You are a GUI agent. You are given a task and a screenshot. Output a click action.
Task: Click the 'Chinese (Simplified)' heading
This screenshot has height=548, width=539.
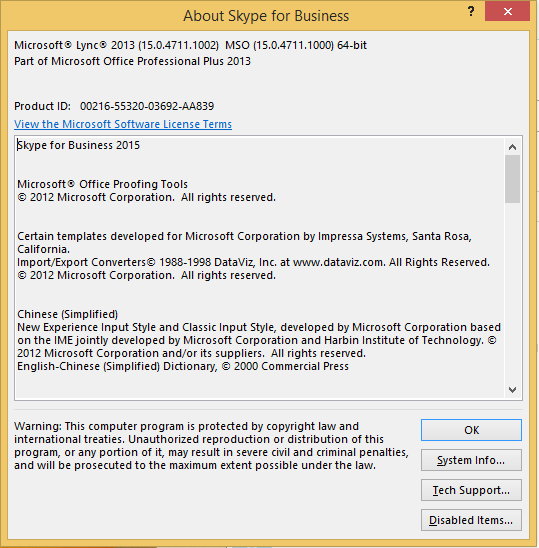click(x=67, y=314)
